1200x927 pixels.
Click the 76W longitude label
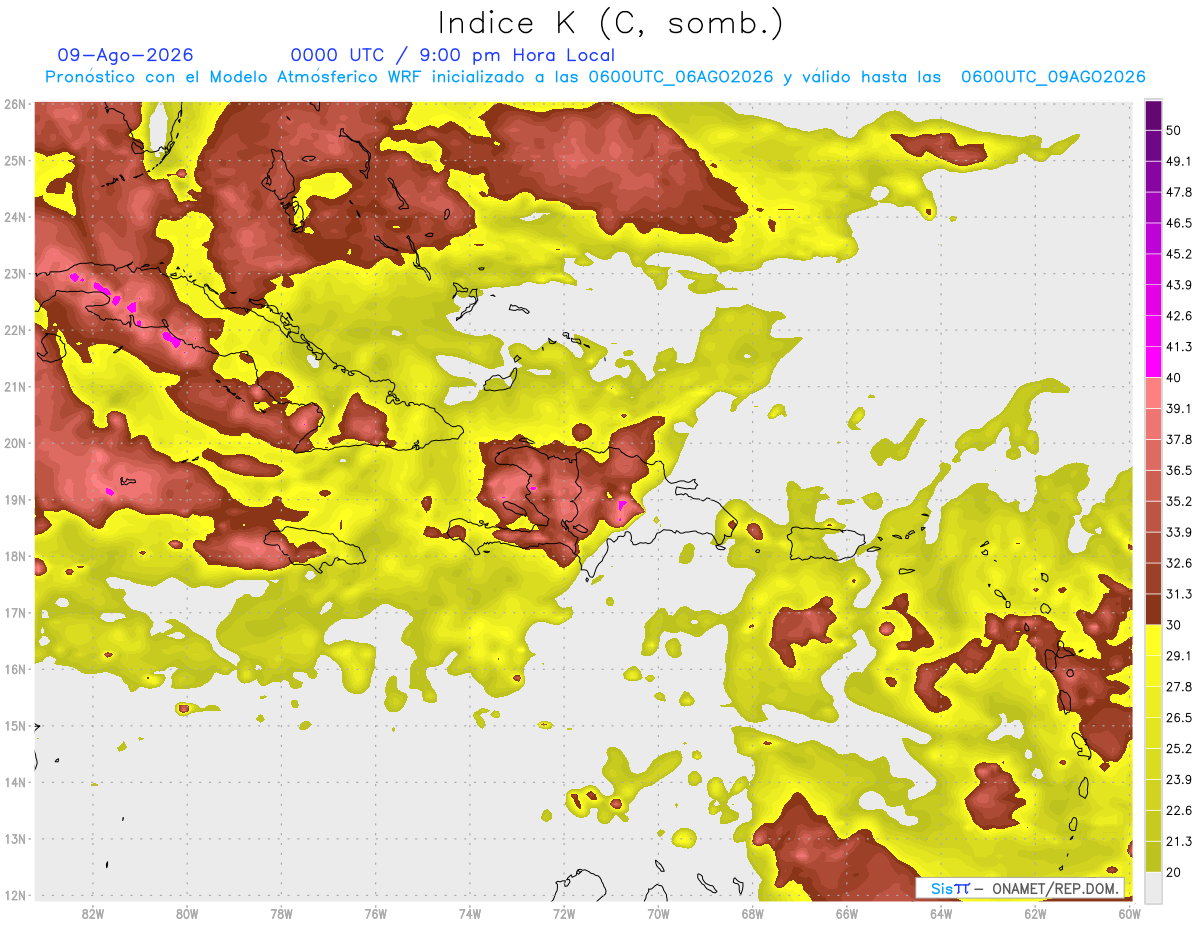point(376,914)
